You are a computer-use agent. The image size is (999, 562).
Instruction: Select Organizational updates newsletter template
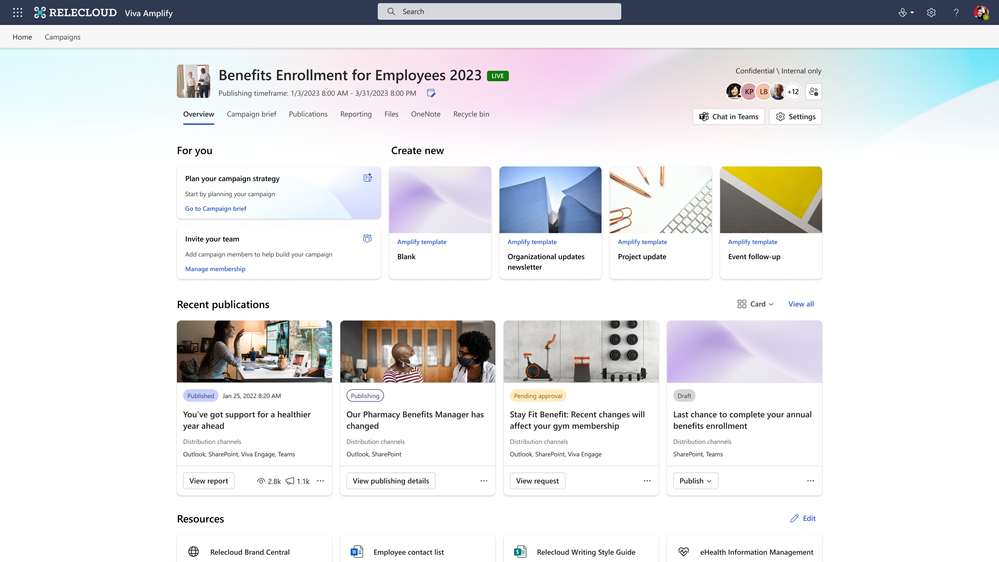click(x=550, y=222)
